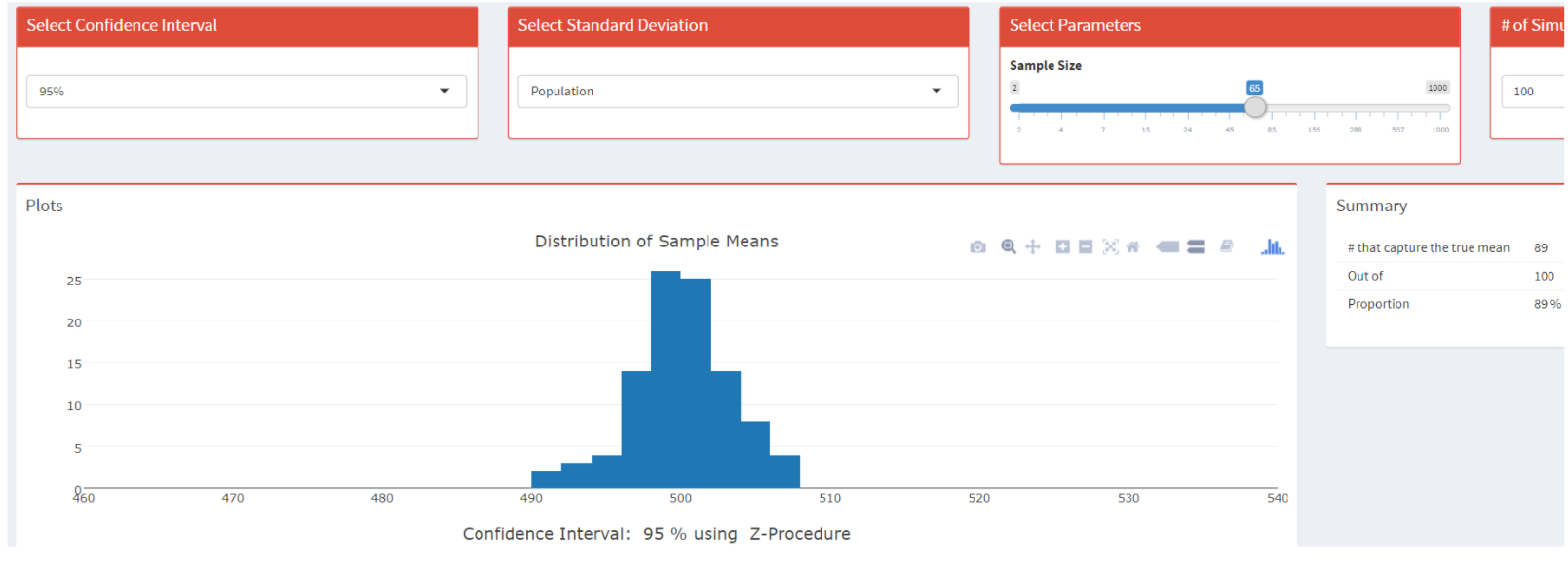
Task: Click the 'Sample Size' label
Action: click(1045, 65)
